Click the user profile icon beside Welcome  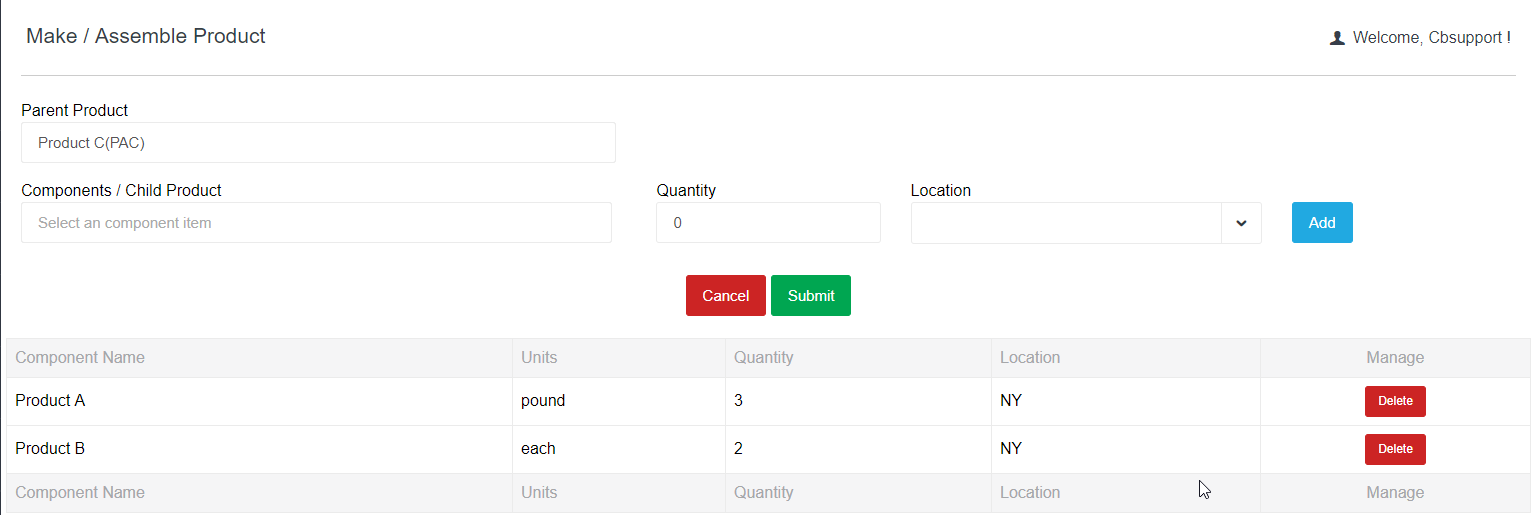point(1337,38)
